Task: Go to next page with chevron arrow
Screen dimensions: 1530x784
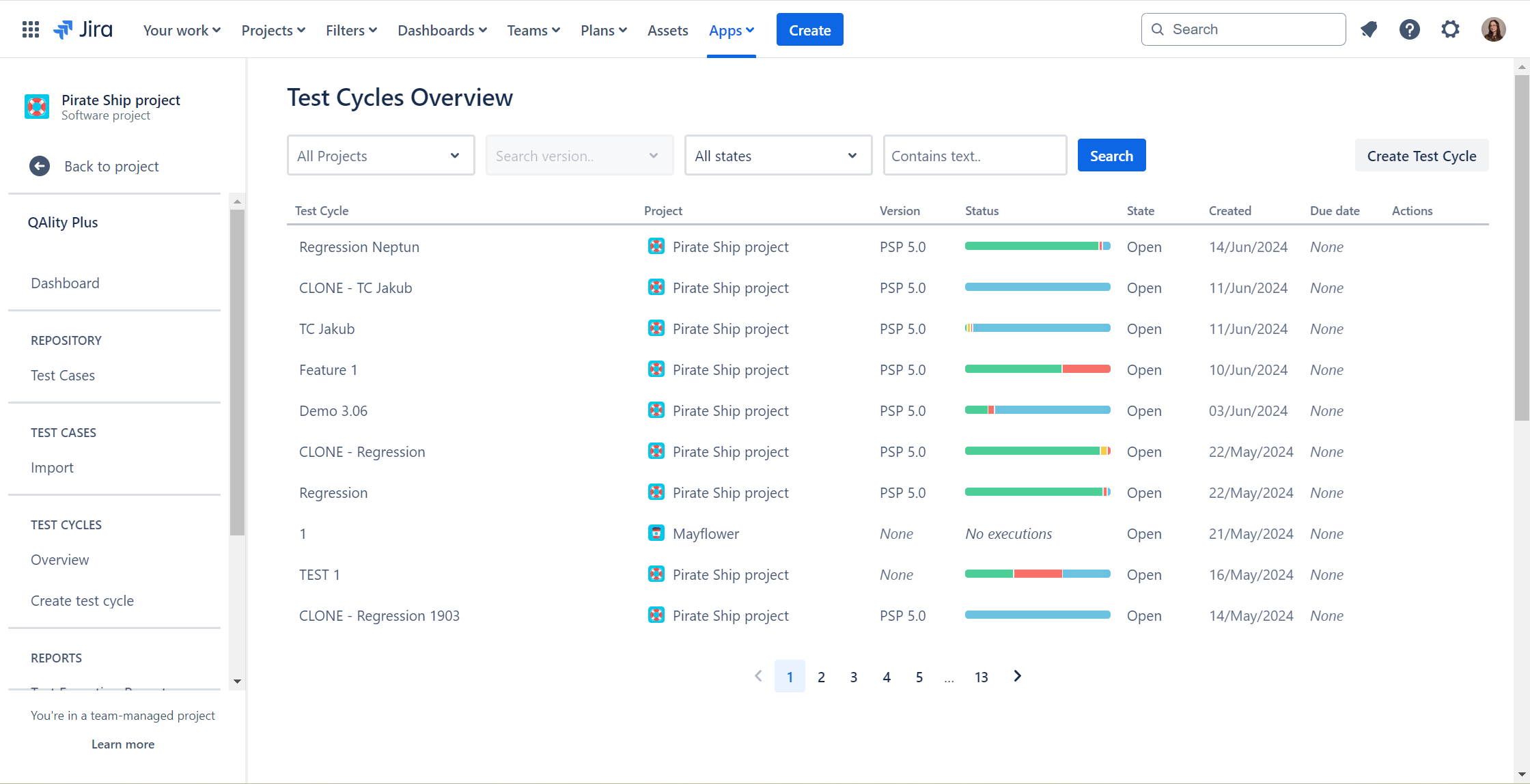Action: point(1016,676)
